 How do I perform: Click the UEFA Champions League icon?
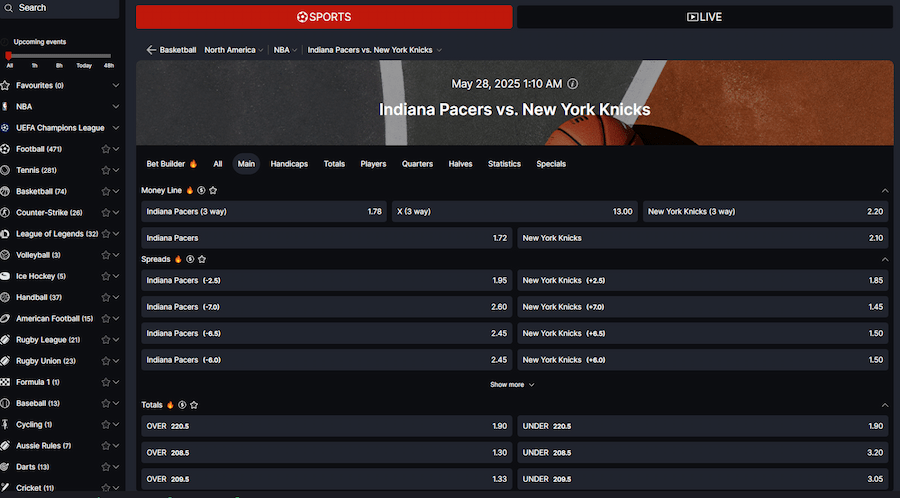[5, 128]
